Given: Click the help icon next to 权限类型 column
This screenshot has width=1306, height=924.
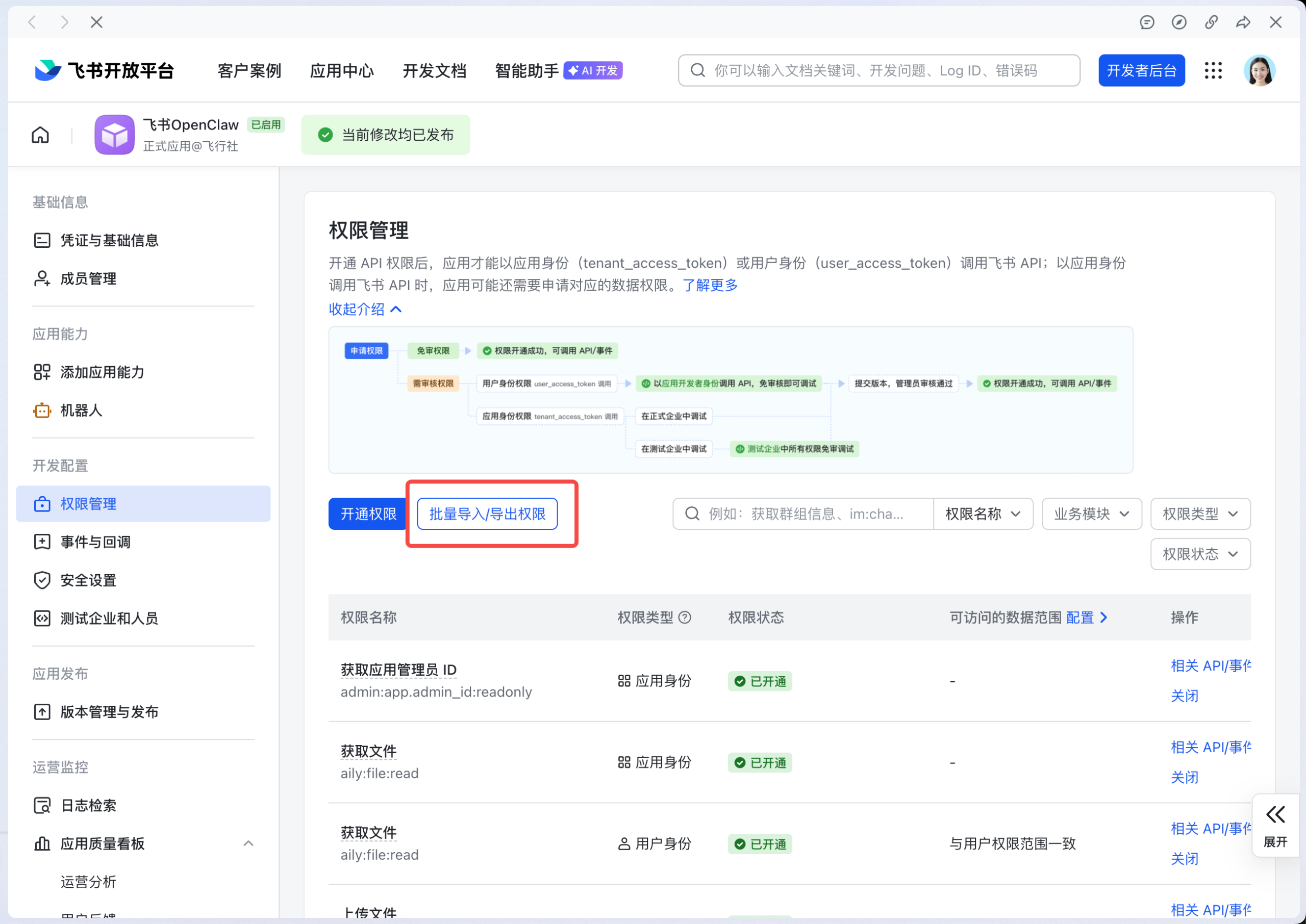Looking at the screenshot, I should point(686,618).
